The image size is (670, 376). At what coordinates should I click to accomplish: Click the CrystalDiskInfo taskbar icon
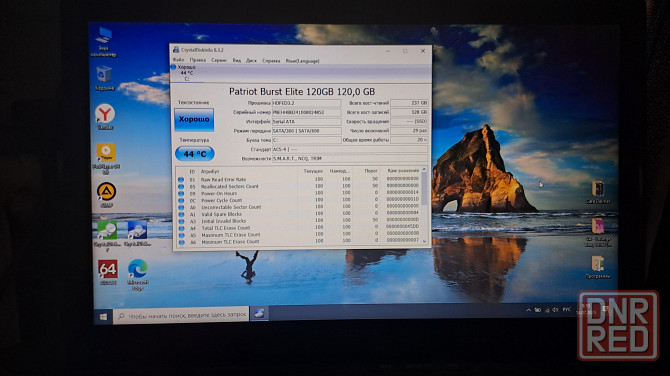[259, 314]
